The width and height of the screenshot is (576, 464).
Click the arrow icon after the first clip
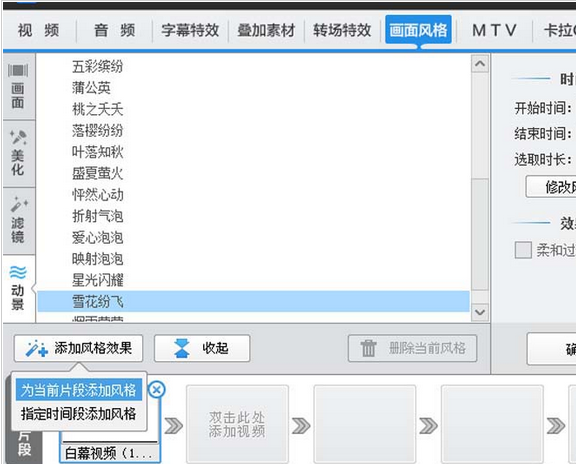tap(173, 426)
